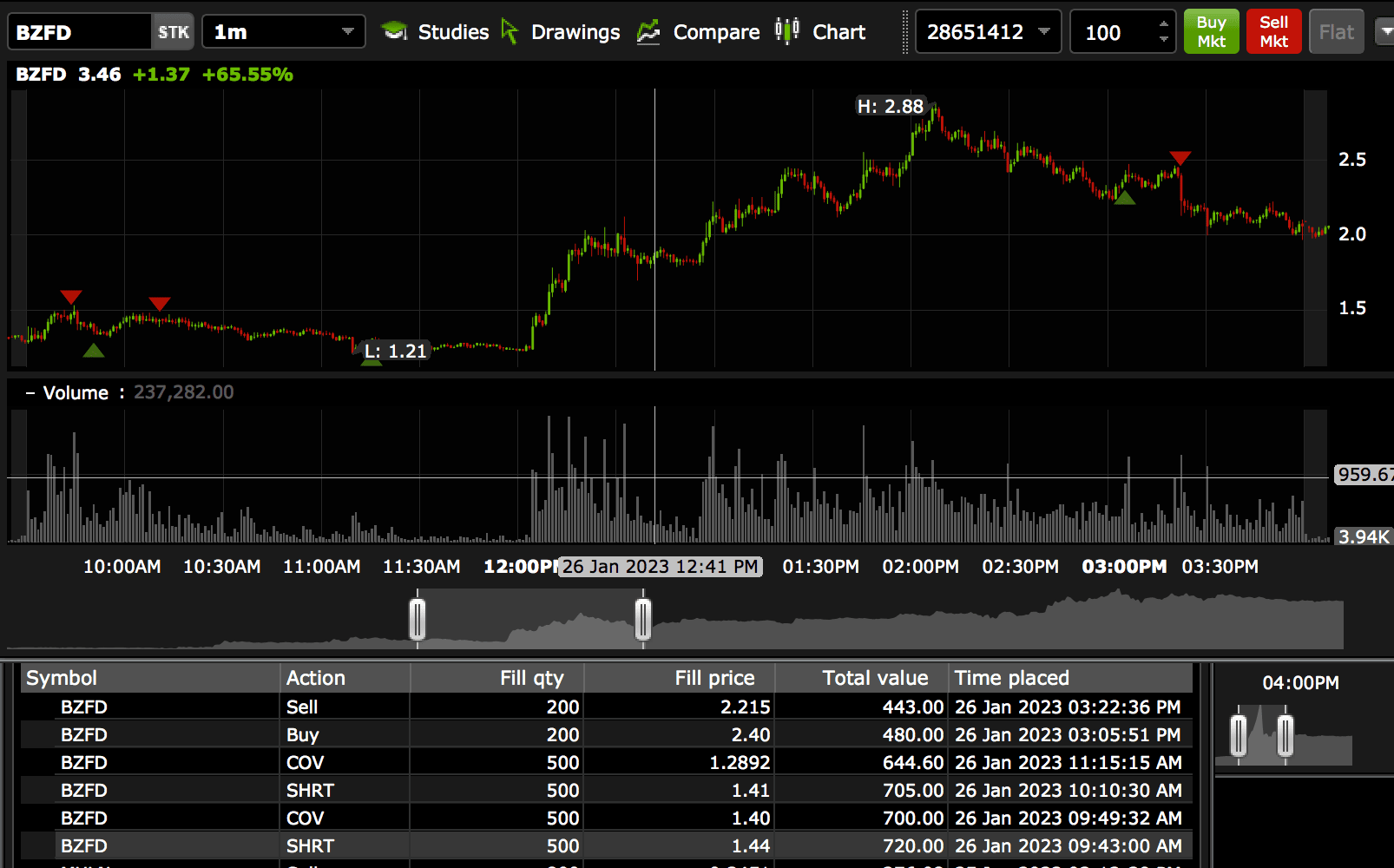Screen dimensions: 1394x868
Task: Click the red sell marker above 03:00PM candles
Action: [1180, 158]
